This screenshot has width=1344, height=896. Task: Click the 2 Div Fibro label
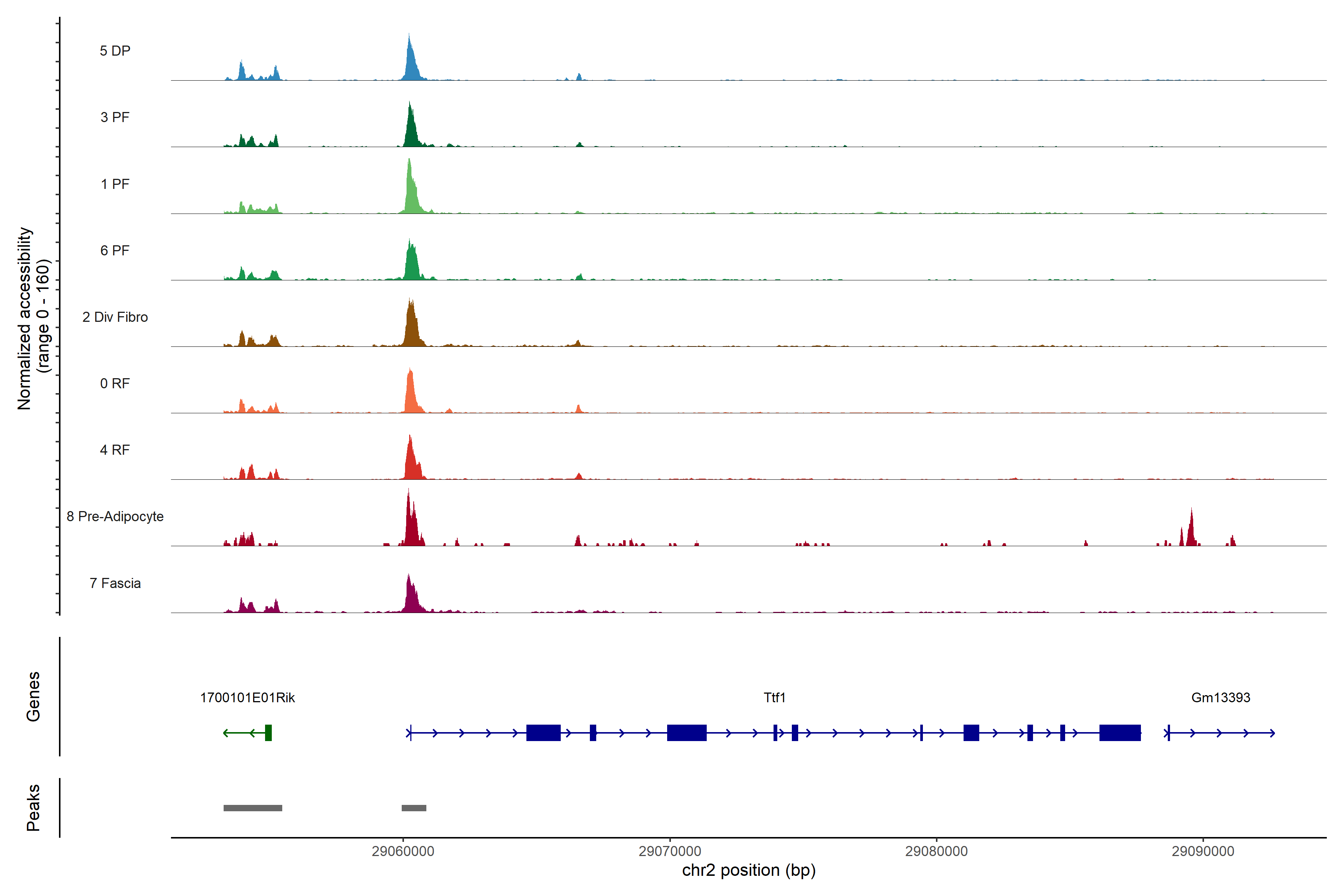click(115, 317)
